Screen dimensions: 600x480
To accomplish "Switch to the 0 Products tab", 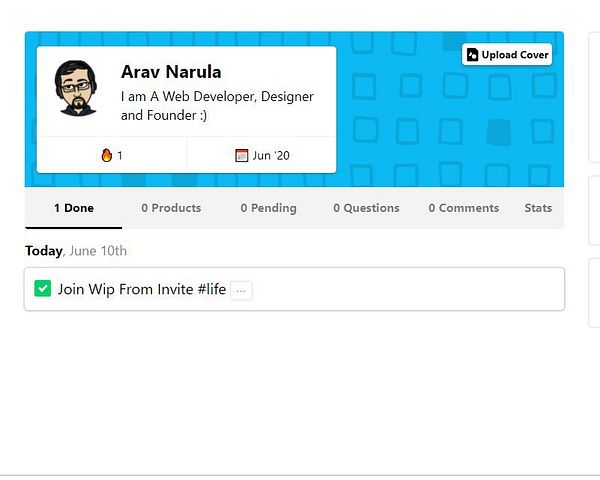I will [x=171, y=208].
